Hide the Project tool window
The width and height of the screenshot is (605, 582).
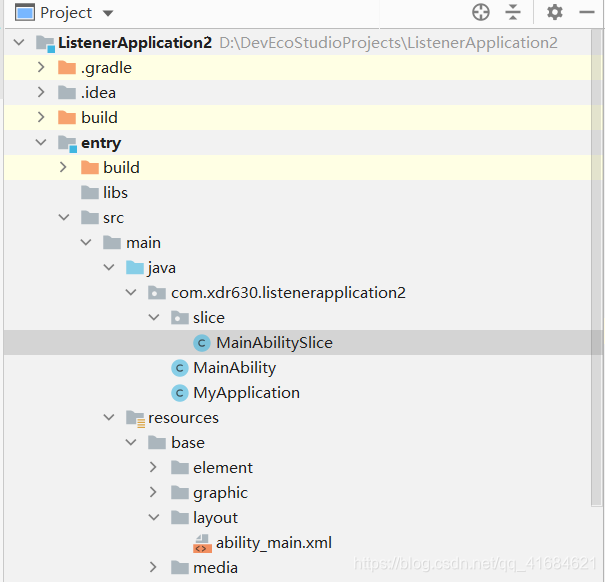tap(586, 12)
